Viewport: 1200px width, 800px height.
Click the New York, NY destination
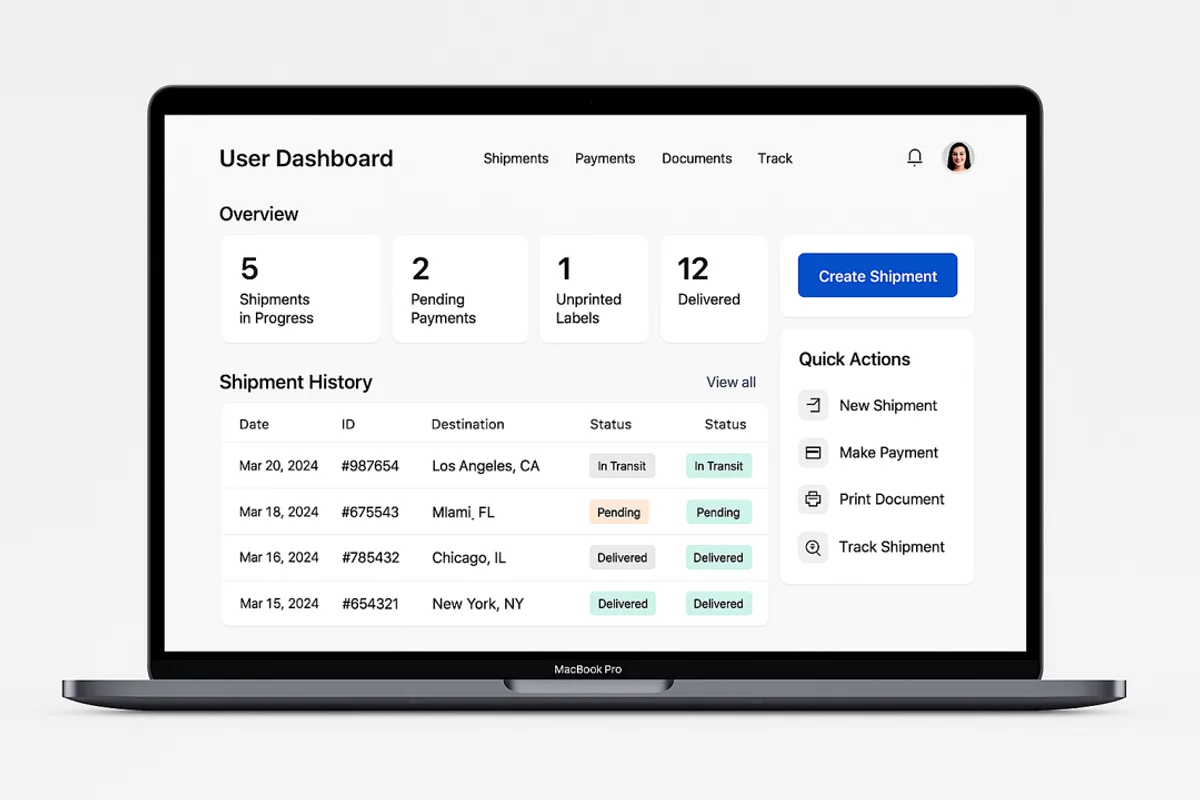point(477,604)
